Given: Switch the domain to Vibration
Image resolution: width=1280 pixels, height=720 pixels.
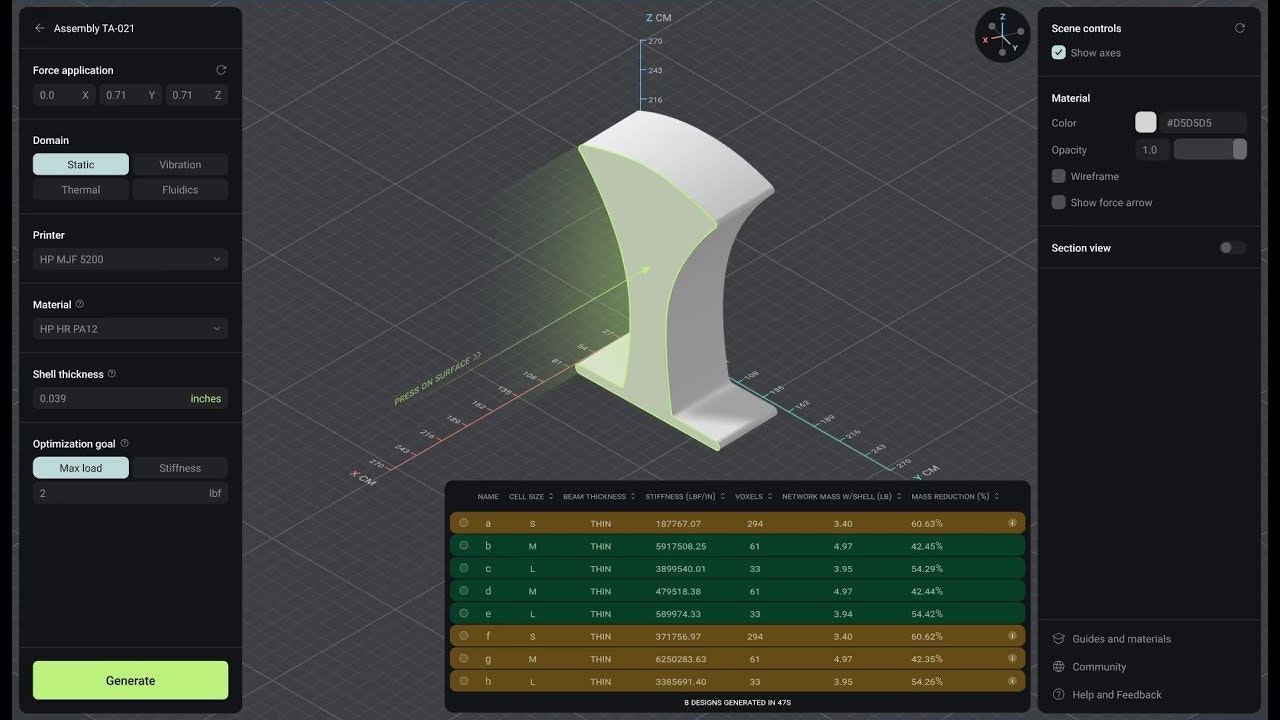Looking at the screenshot, I should tap(180, 164).
